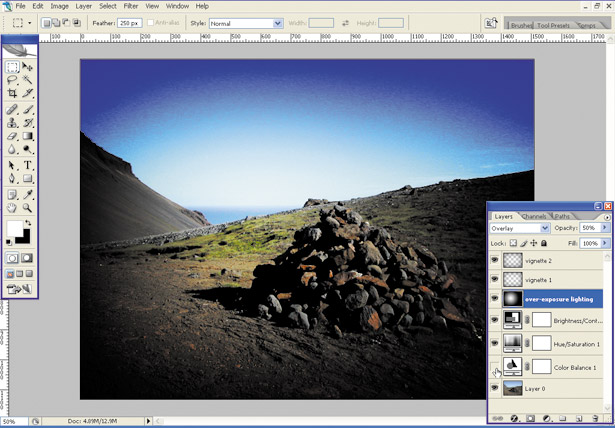Screen dimensions: 615x428
Task: Swap foreground and background colors
Action: [28, 223]
